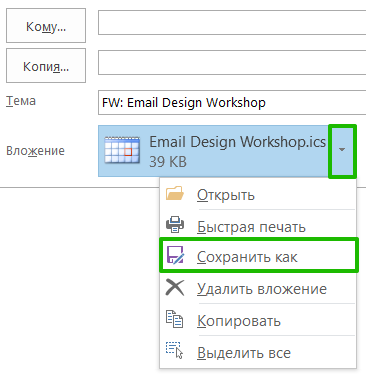The height and width of the screenshot is (375, 366).
Task: Click the Тема subject field
Action: 232,102
